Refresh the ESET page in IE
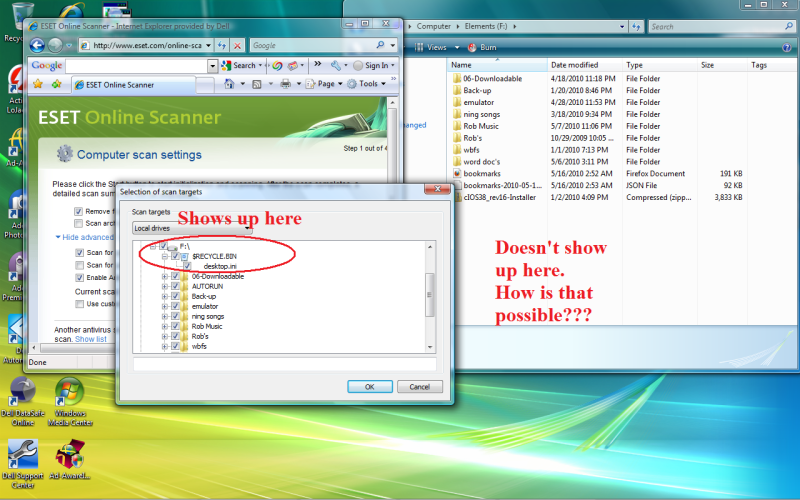The width and height of the screenshot is (800, 500). (x=222, y=45)
